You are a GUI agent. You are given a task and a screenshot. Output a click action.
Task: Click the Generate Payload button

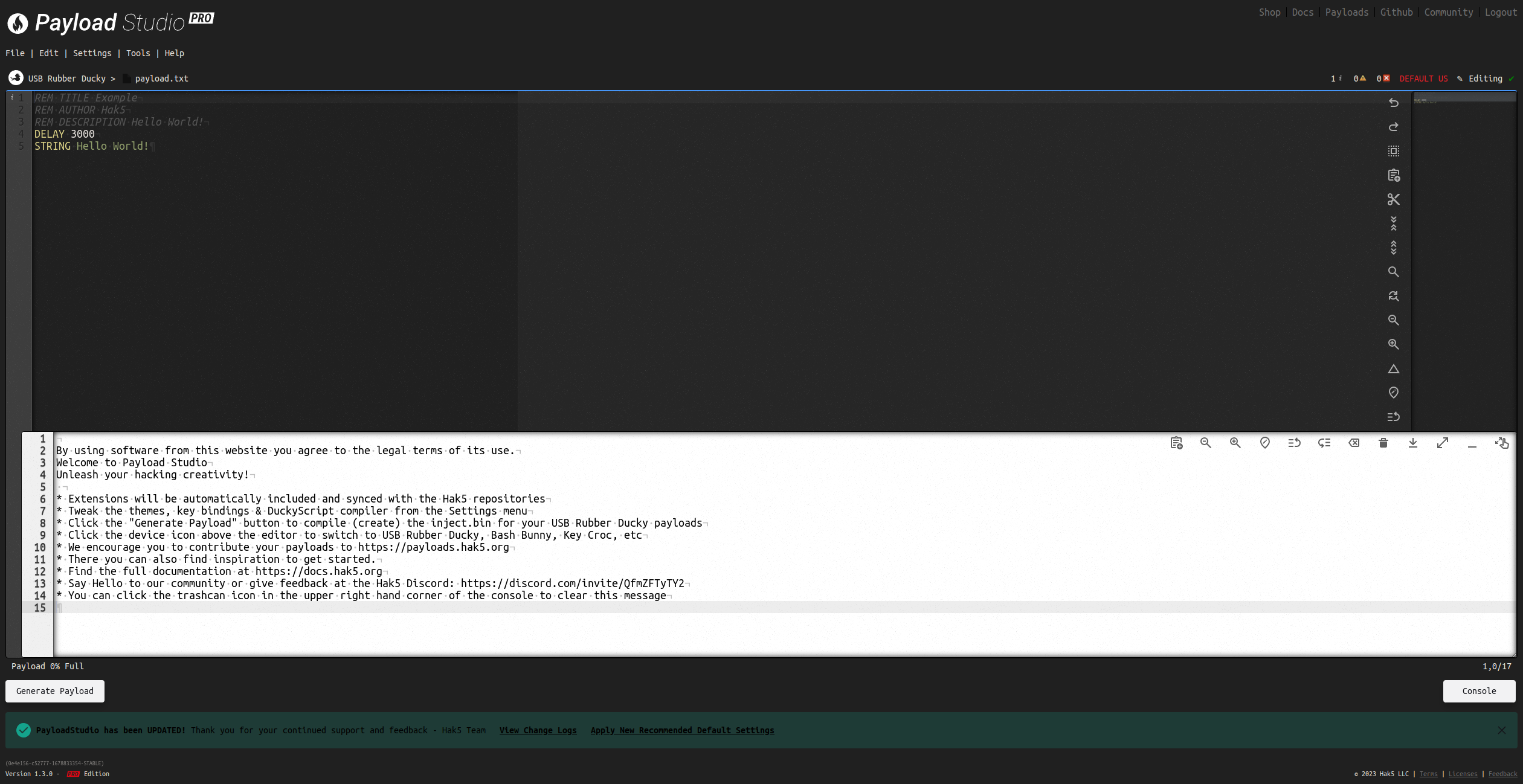(55, 691)
